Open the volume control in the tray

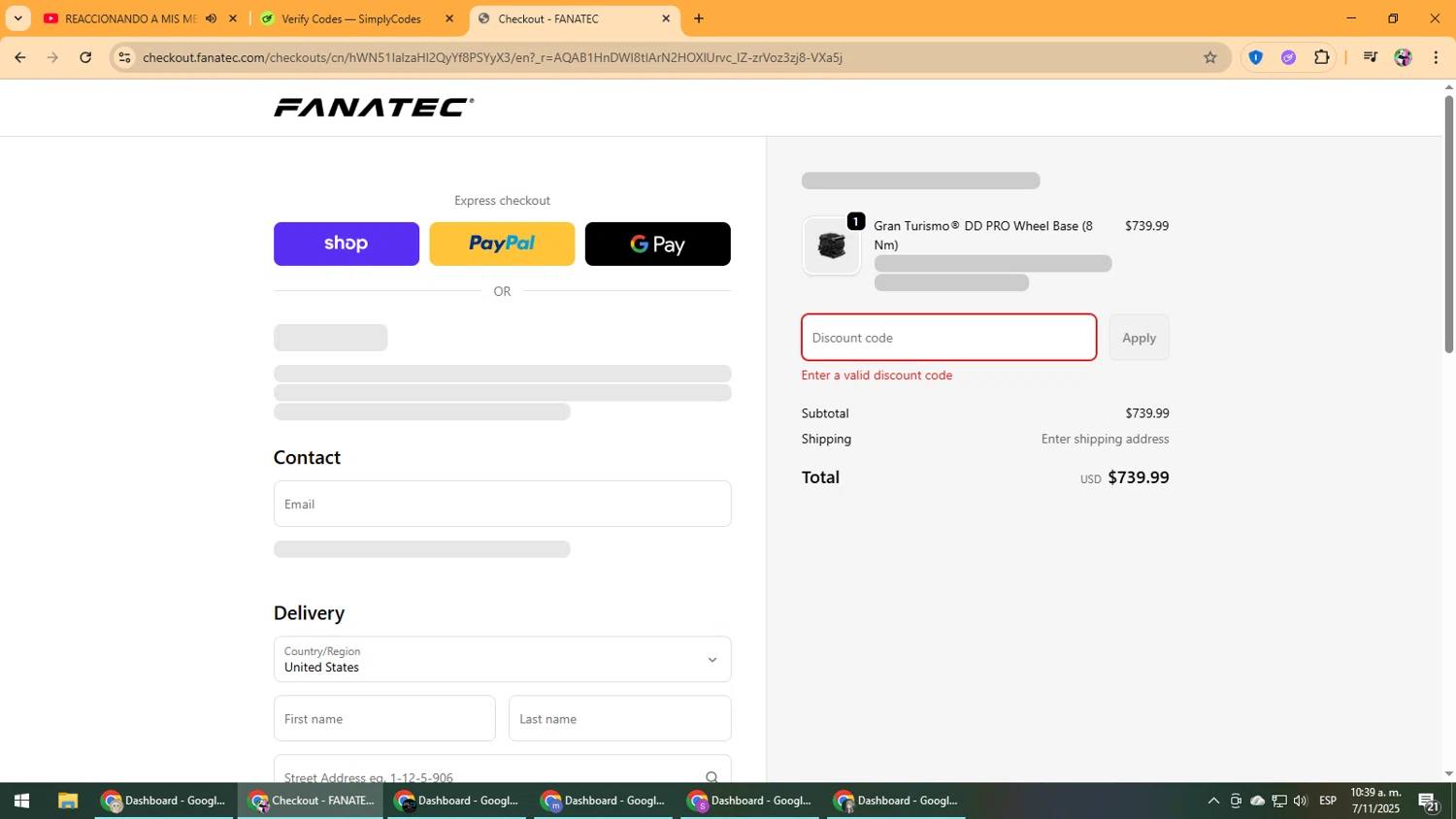click(x=1301, y=801)
